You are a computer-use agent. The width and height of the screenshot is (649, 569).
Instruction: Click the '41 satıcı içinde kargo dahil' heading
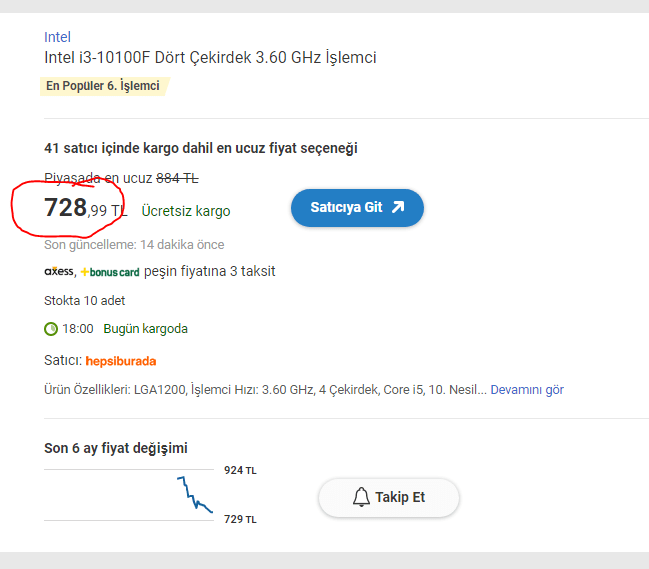point(201,148)
